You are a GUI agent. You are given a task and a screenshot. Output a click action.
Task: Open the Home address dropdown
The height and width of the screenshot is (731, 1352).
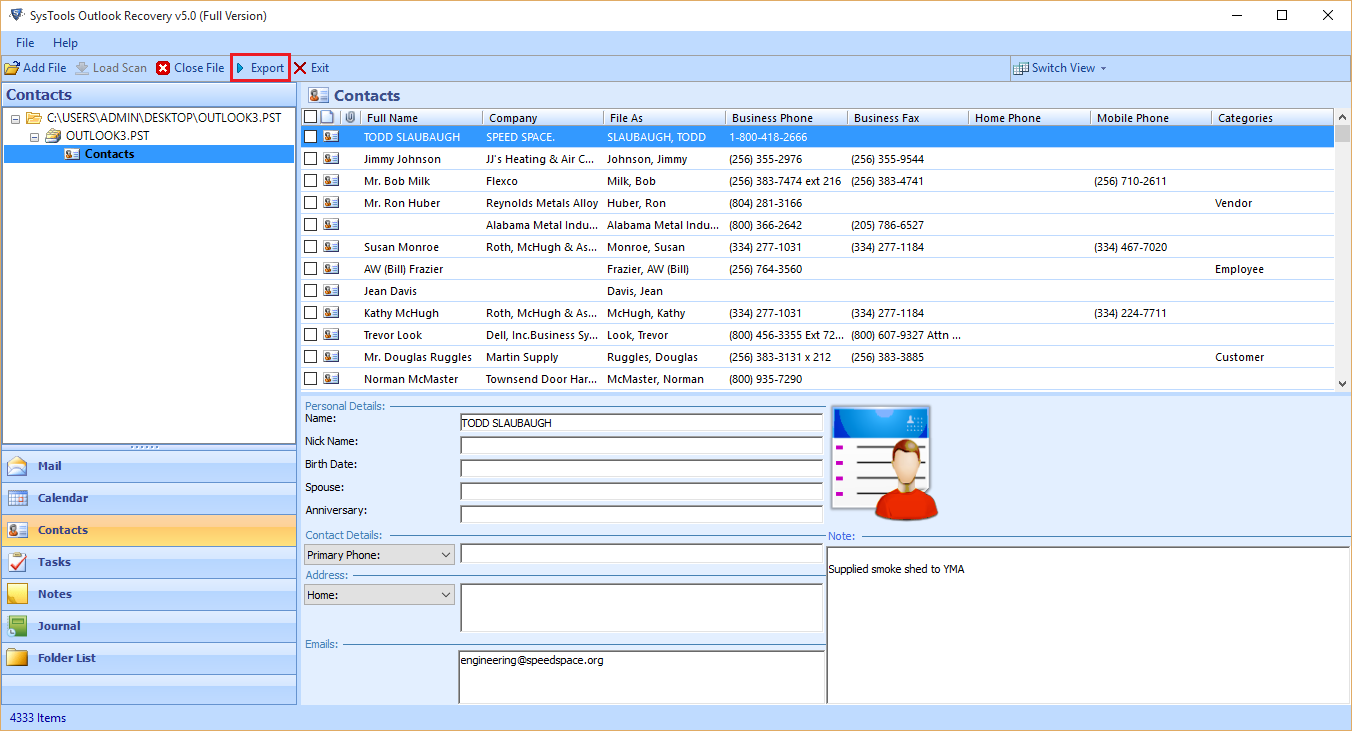379,594
